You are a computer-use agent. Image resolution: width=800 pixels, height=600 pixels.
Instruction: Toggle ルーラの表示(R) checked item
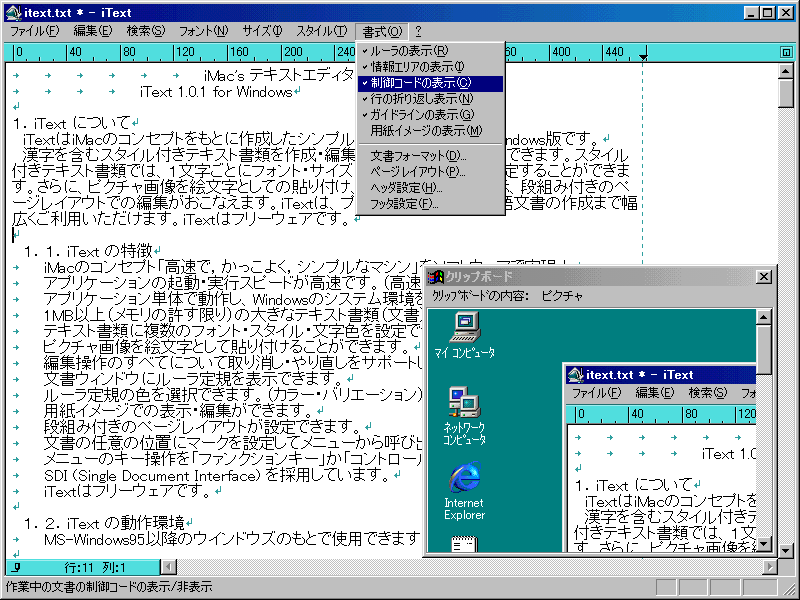click(430, 51)
